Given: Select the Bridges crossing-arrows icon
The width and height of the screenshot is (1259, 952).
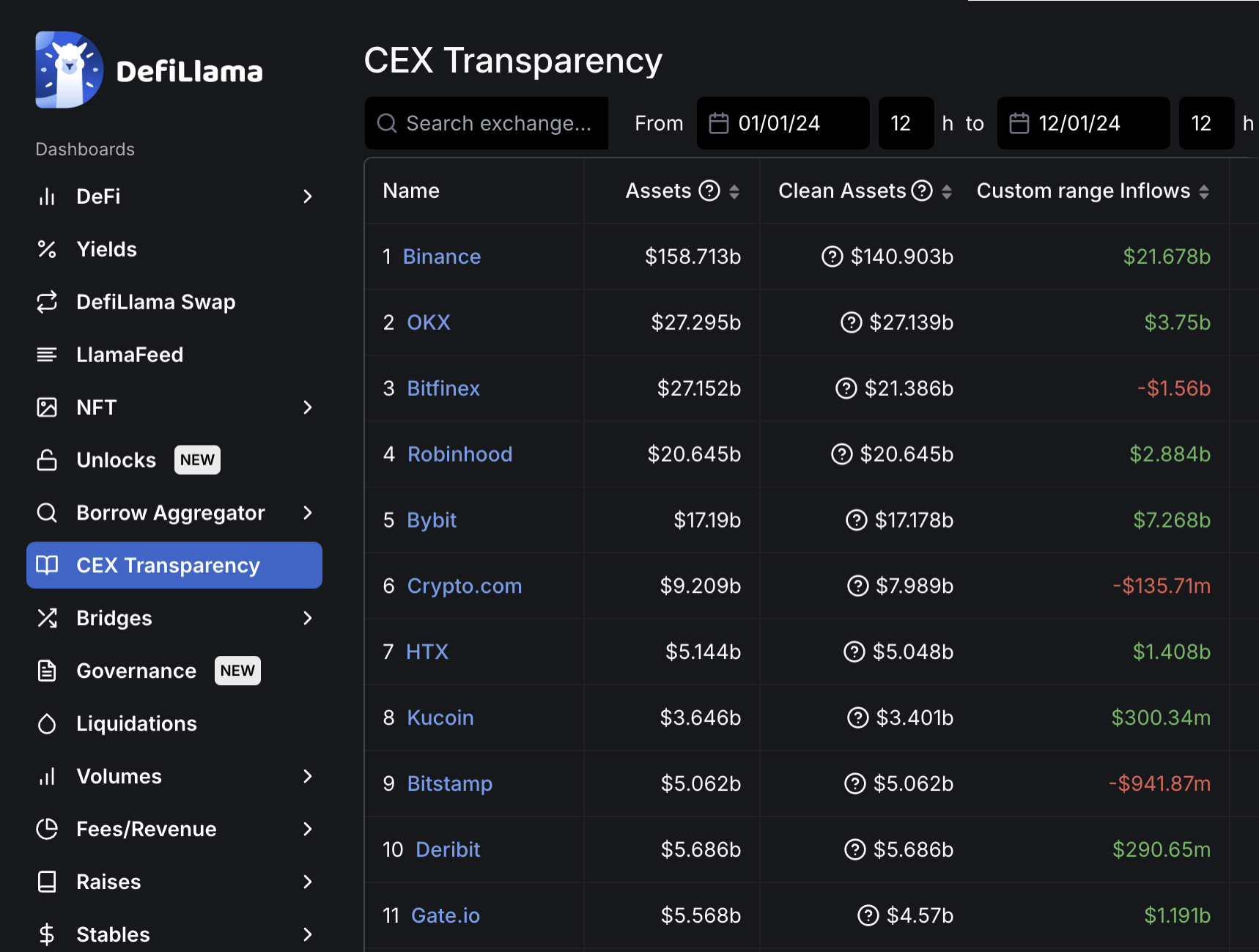Looking at the screenshot, I should pyautogui.click(x=47, y=618).
